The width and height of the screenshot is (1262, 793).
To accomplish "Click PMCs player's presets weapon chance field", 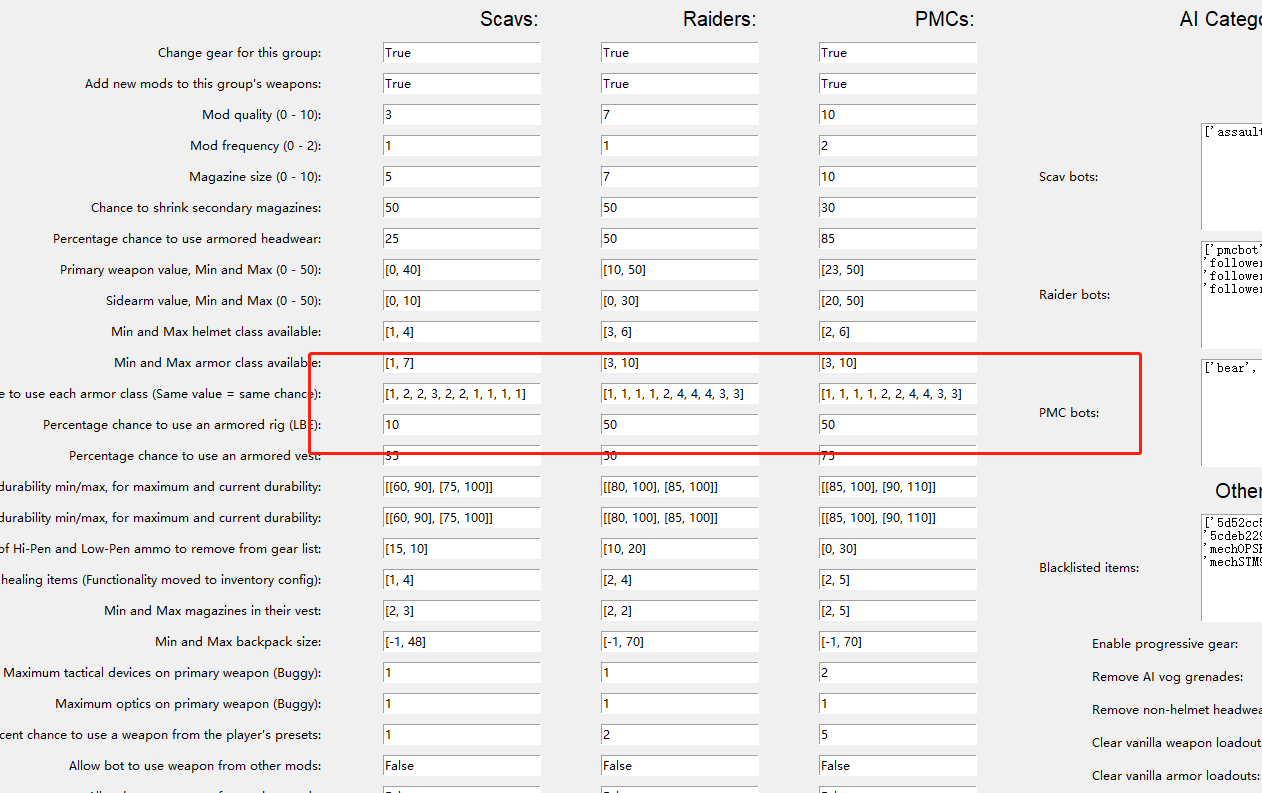I will point(897,735).
